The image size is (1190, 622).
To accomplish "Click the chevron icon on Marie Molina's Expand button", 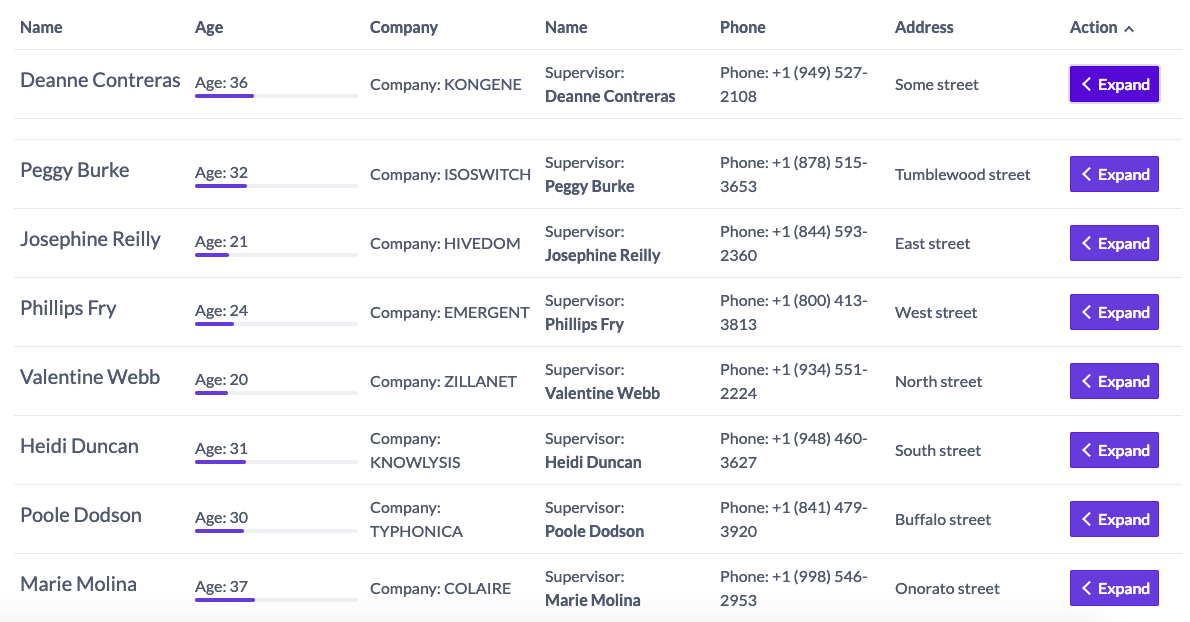I will 1086,588.
